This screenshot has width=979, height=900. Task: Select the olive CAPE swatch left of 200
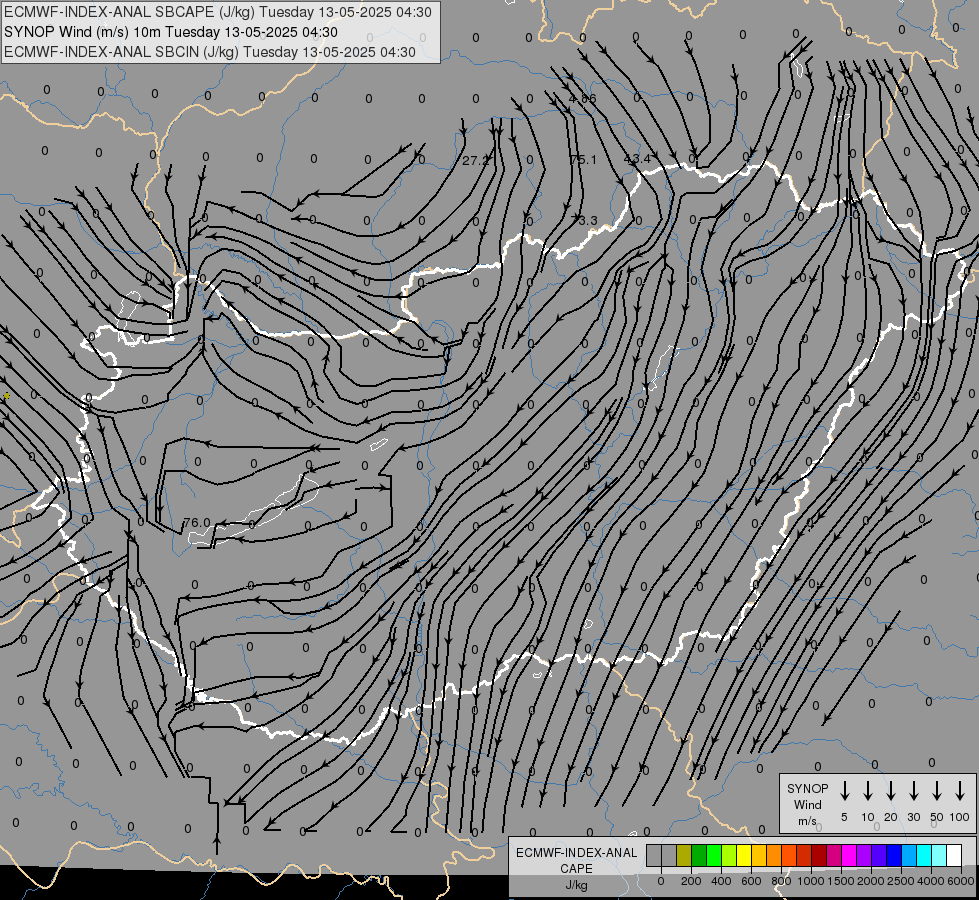pos(684,855)
